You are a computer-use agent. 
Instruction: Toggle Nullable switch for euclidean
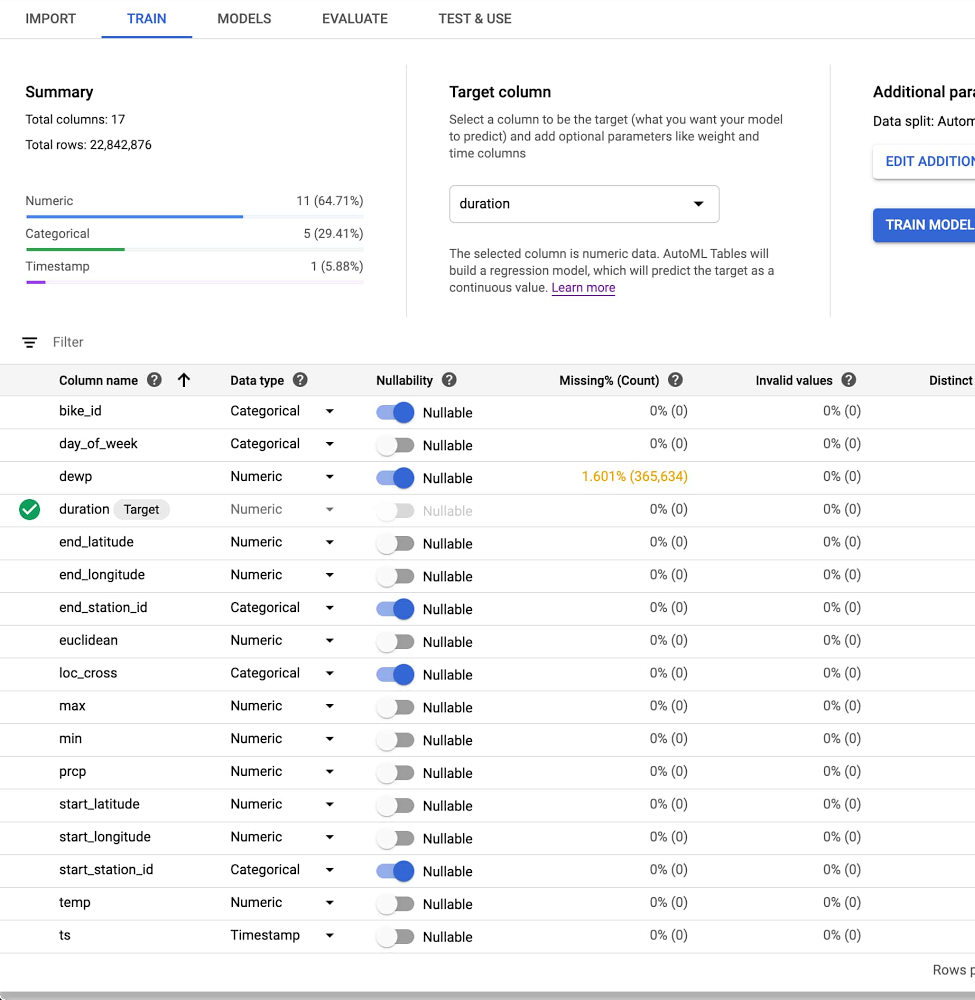point(395,642)
